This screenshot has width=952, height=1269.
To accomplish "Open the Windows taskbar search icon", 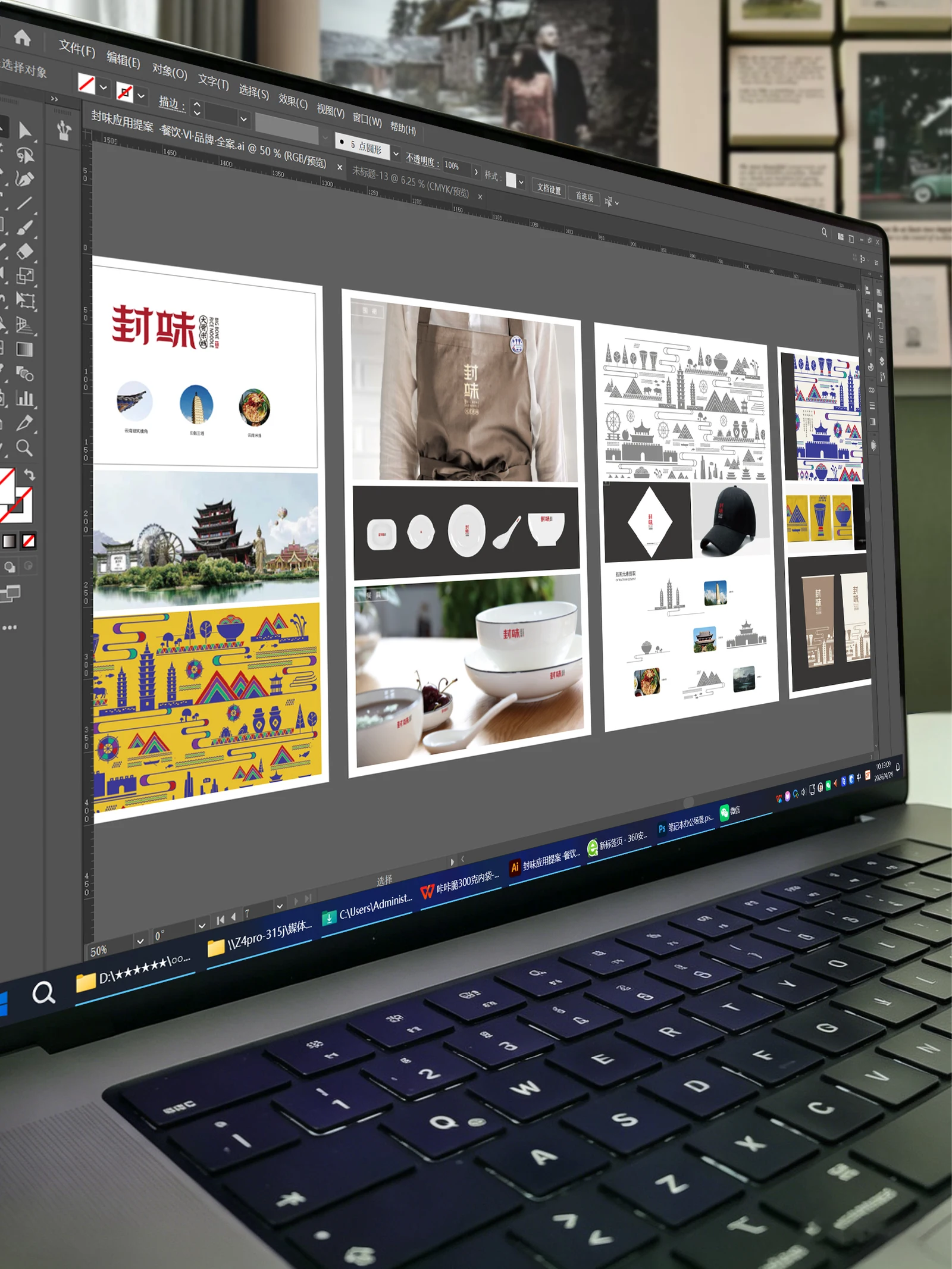I will point(43,992).
